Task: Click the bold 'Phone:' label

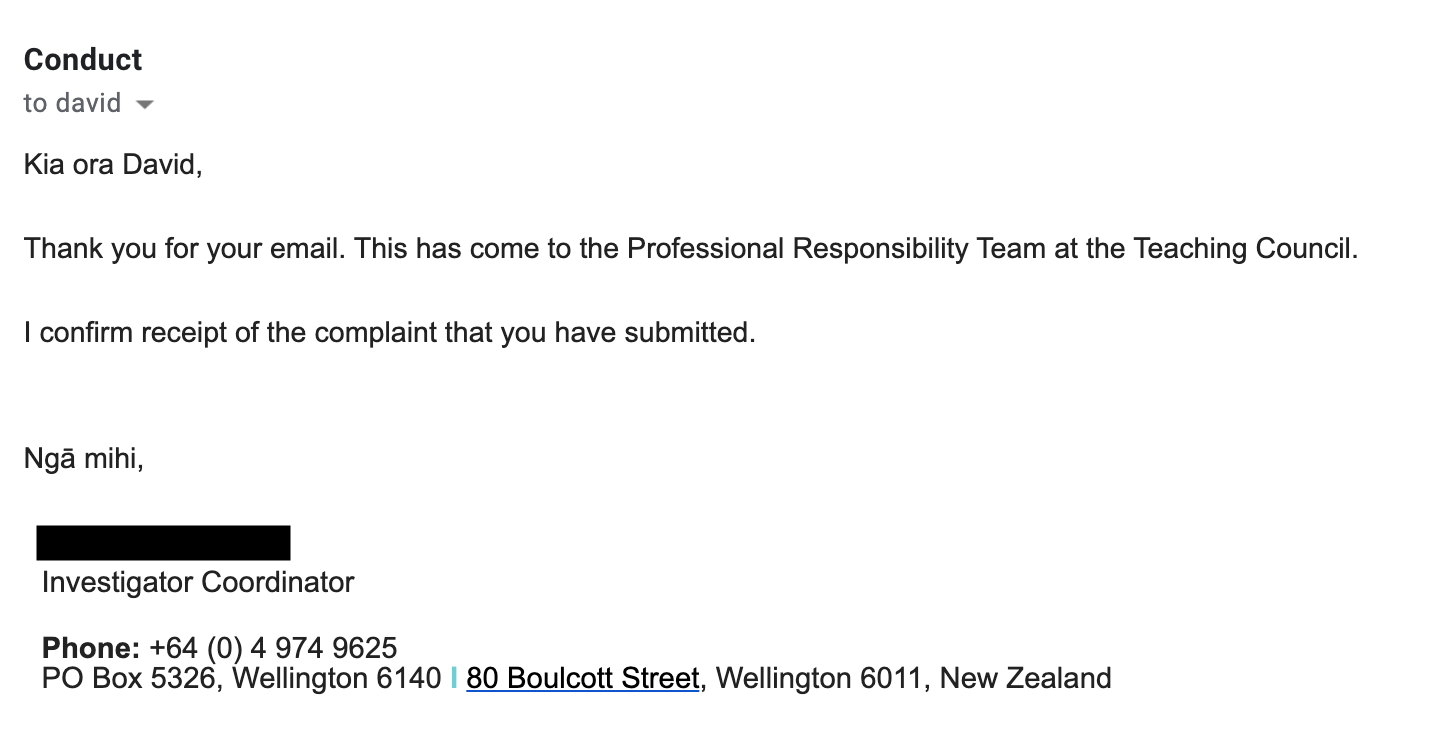Action: (91, 648)
